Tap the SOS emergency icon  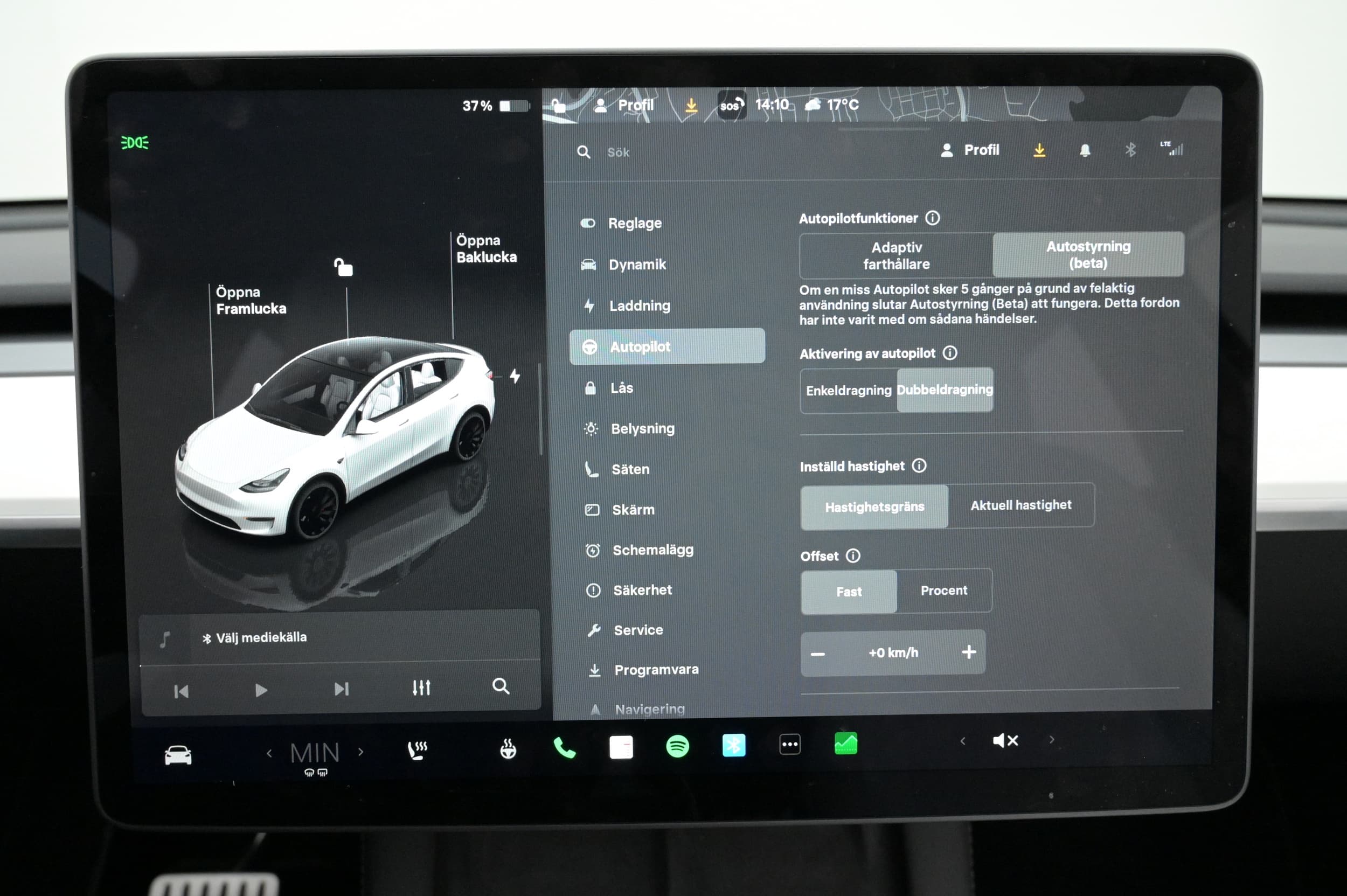point(732,105)
